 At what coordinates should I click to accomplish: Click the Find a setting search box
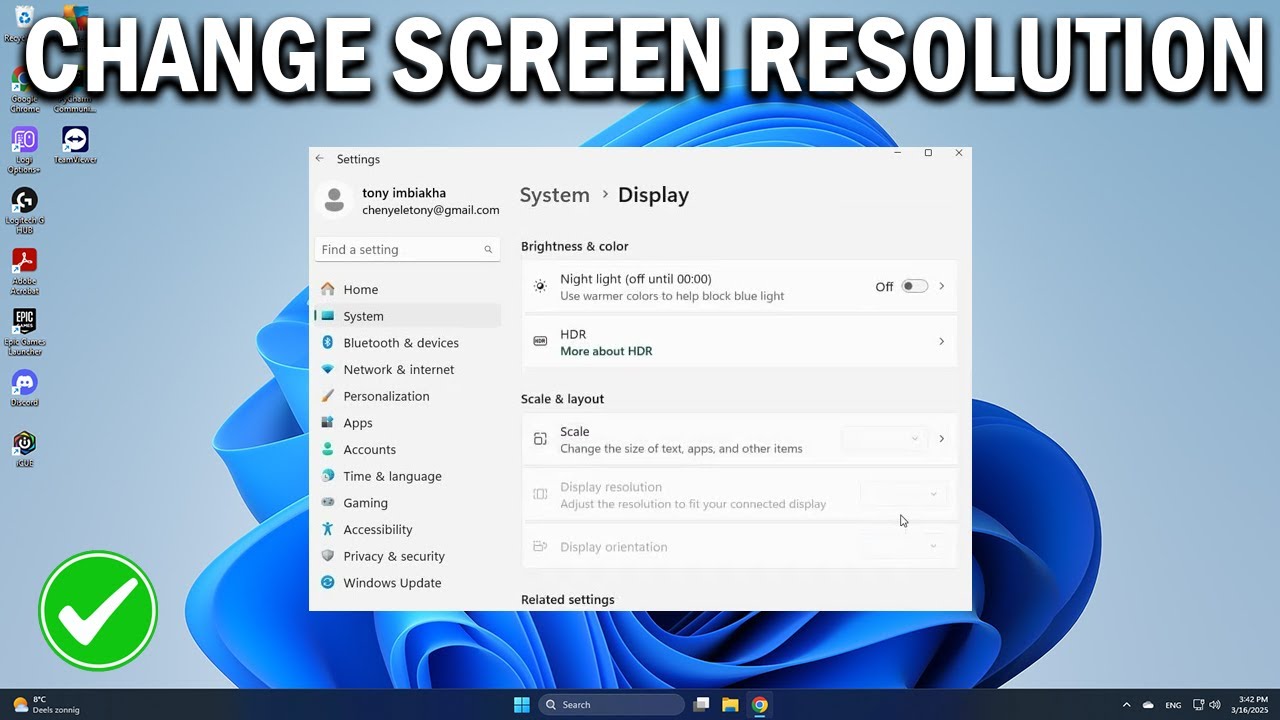pyautogui.click(x=407, y=249)
